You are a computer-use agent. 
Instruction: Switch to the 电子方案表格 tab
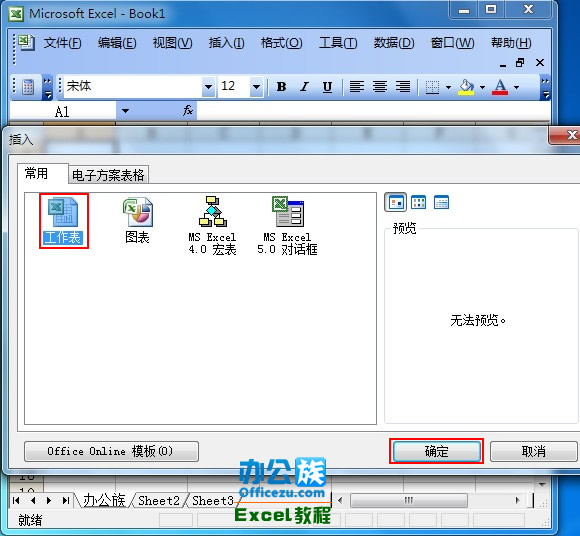point(108,175)
